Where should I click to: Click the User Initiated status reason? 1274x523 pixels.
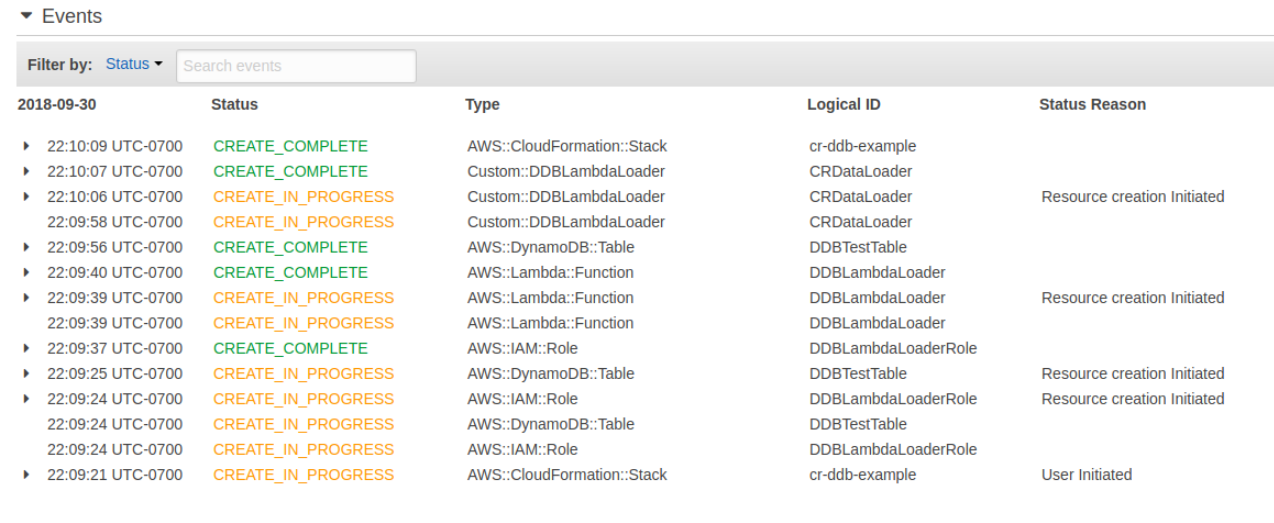tap(1086, 474)
